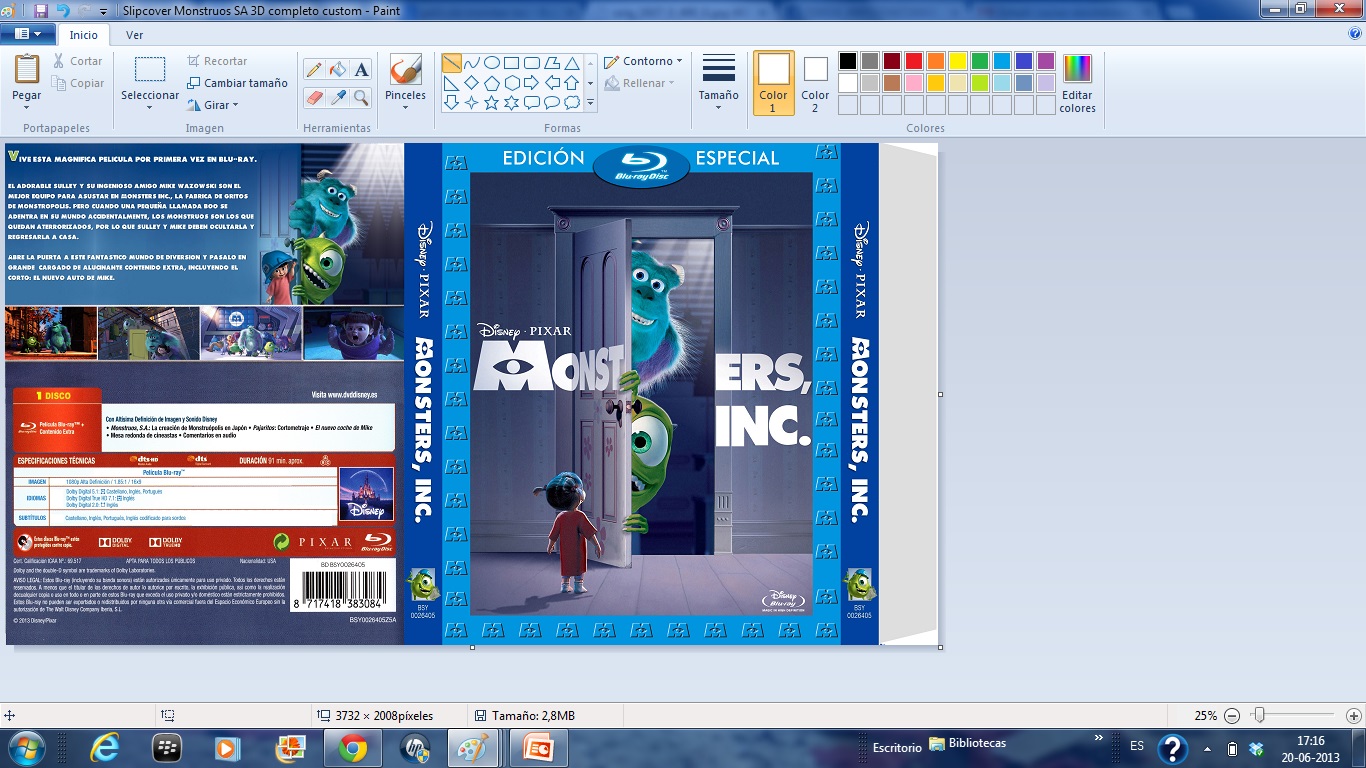Image resolution: width=1366 pixels, height=768 pixels.
Task: Click the Windows Start button
Action: point(27,748)
